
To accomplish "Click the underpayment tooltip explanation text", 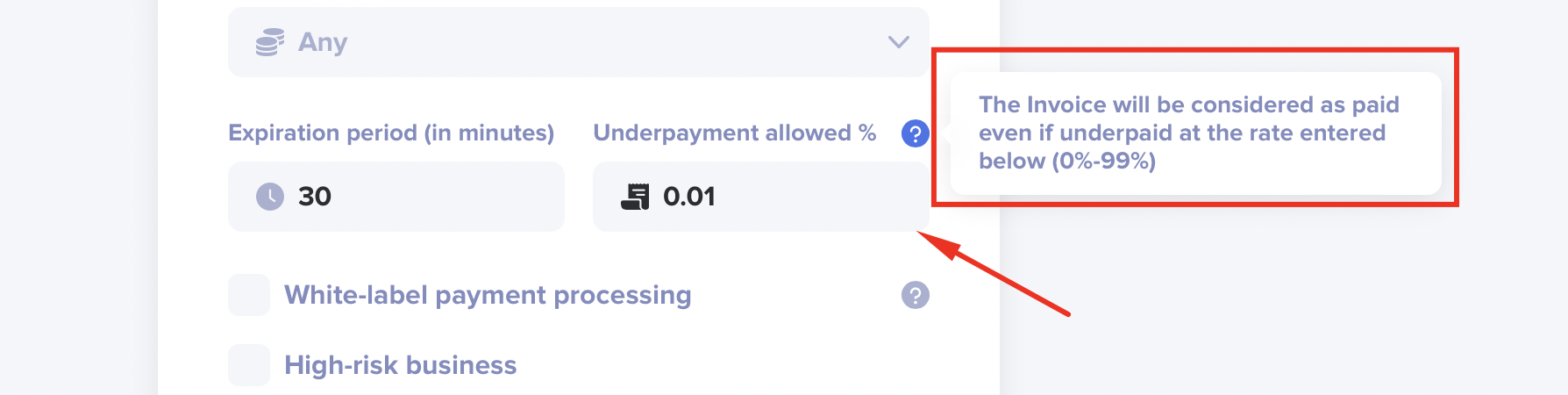I will pos(1189,133).
